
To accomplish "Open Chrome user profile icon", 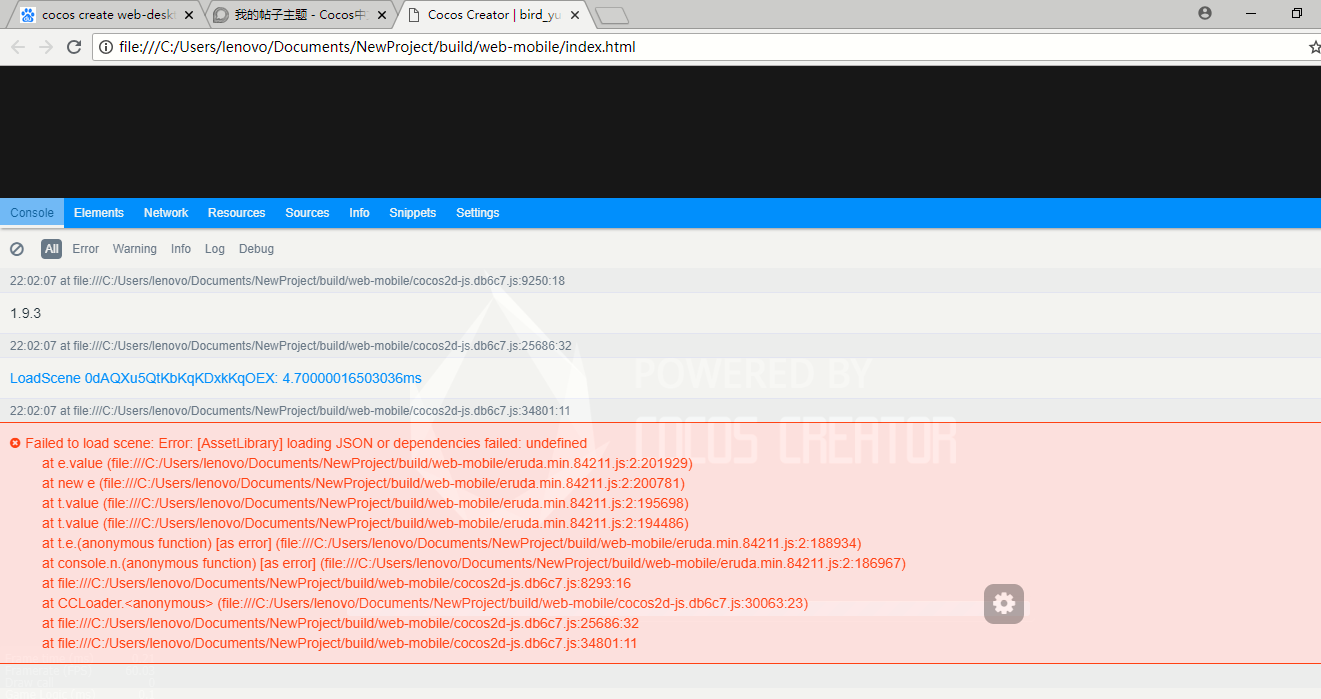I will [1204, 13].
